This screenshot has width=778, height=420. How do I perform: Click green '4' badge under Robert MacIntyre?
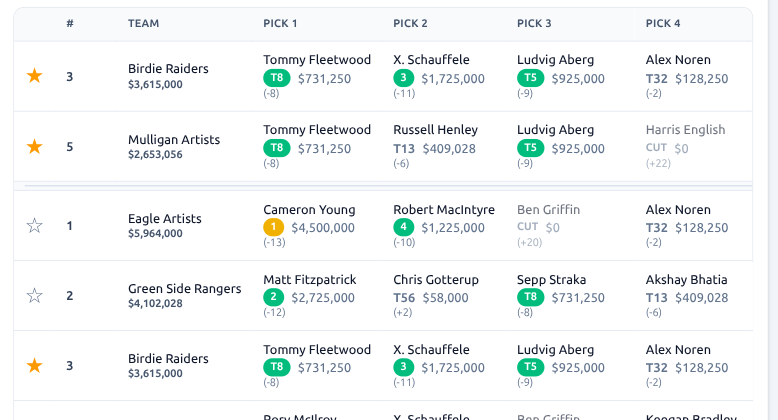tap(404, 228)
